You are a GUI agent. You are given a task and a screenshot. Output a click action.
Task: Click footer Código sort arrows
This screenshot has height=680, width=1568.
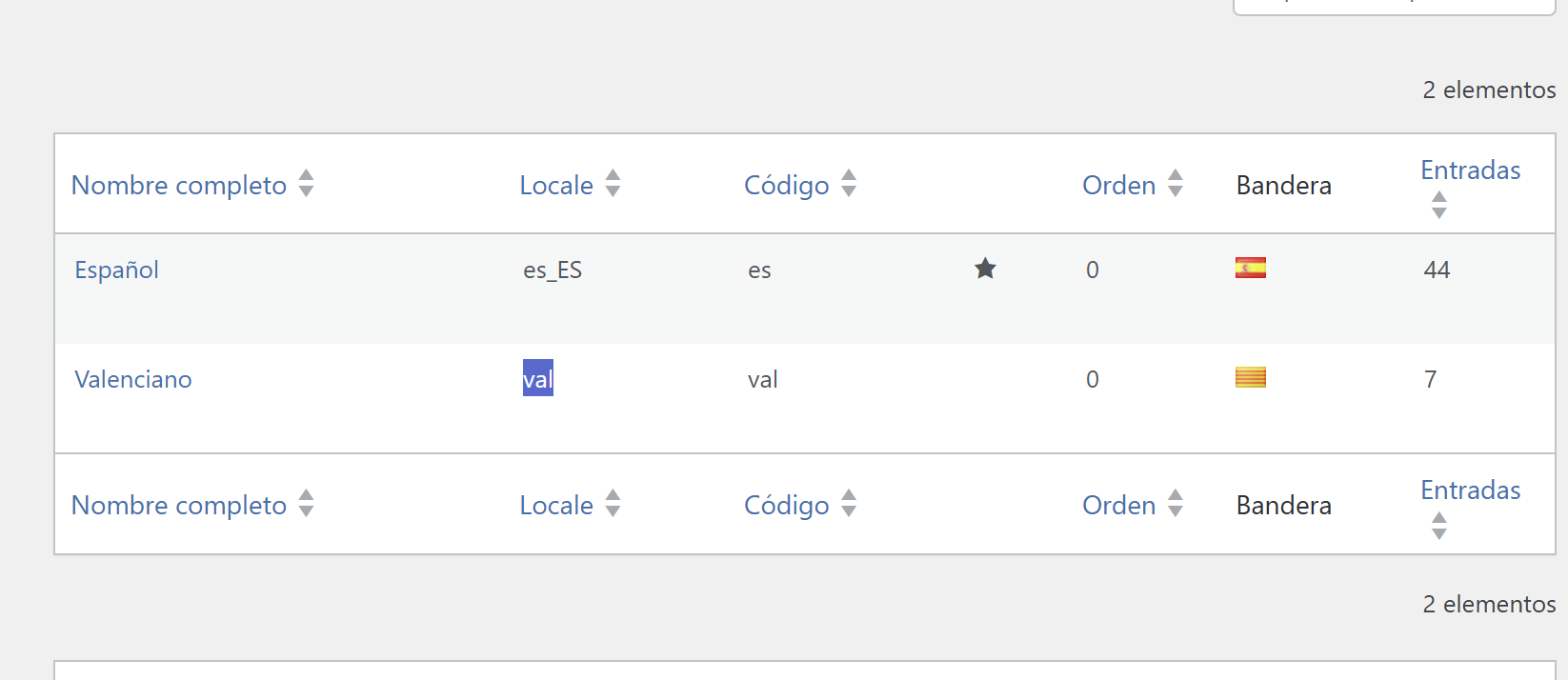click(x=849, y=503)
